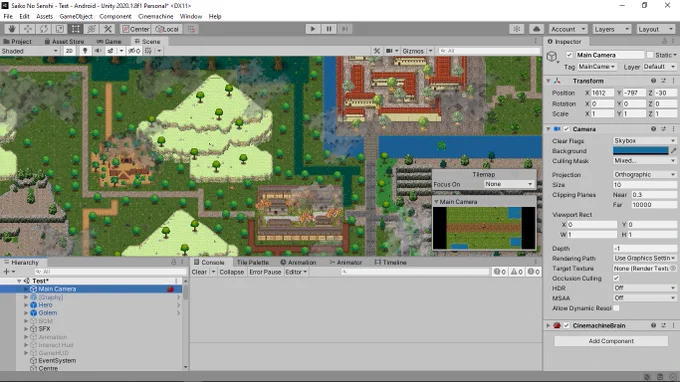This screenshot has height=382, width=680.
Task: Toggle pivot Center button
Action: [136, 29]
